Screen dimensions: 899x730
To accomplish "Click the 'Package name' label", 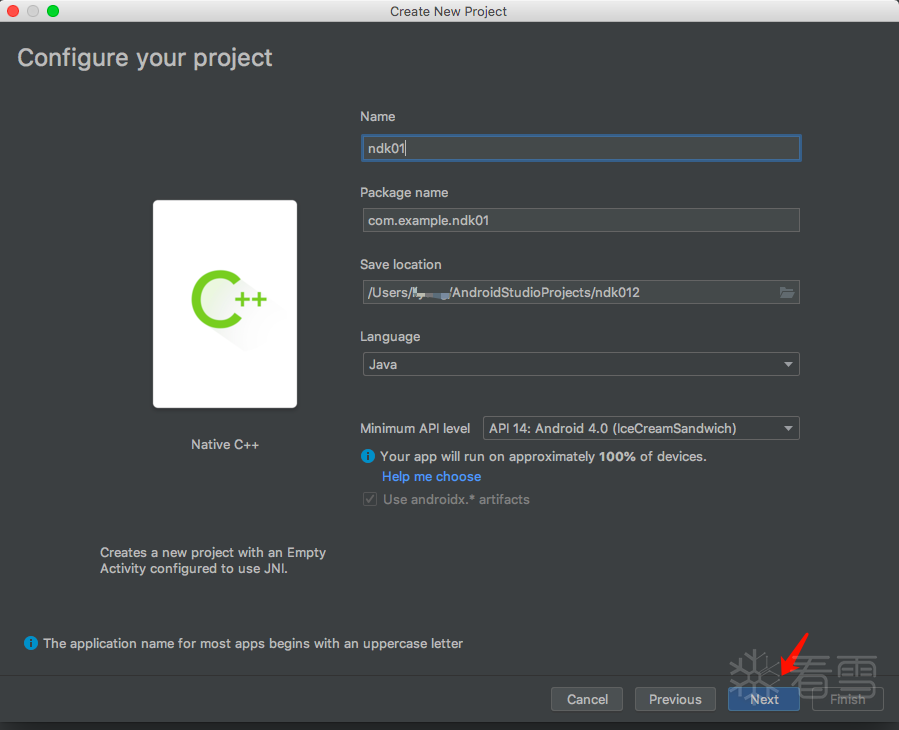I will pos(404,193).
